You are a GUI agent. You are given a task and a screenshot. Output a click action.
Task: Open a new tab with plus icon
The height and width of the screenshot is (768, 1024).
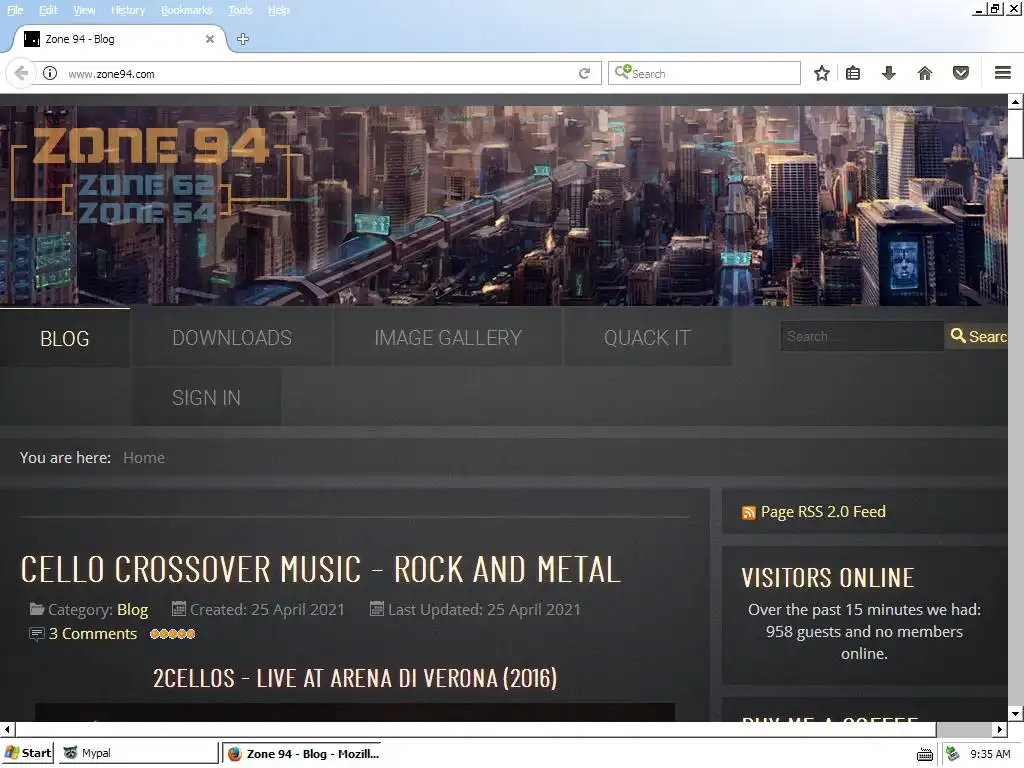[243, 39]
